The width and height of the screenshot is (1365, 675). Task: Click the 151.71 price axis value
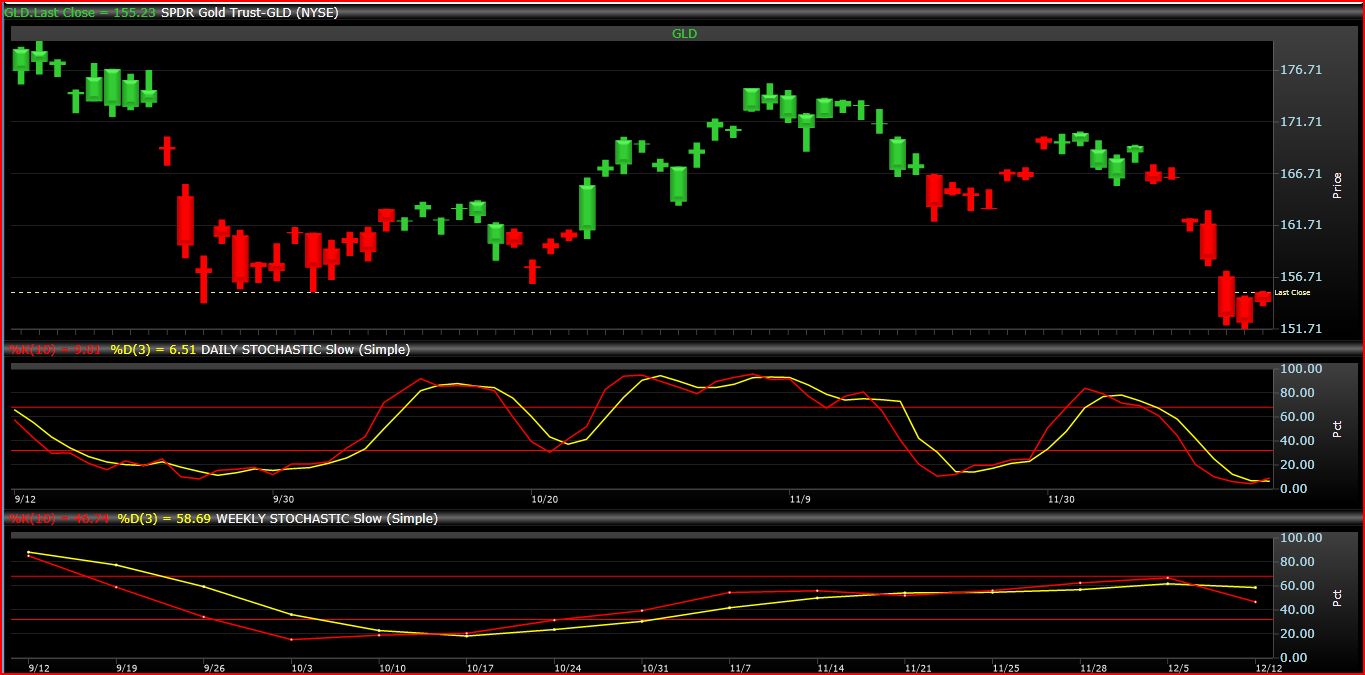pyautogui.click(x=1301, y=328)
